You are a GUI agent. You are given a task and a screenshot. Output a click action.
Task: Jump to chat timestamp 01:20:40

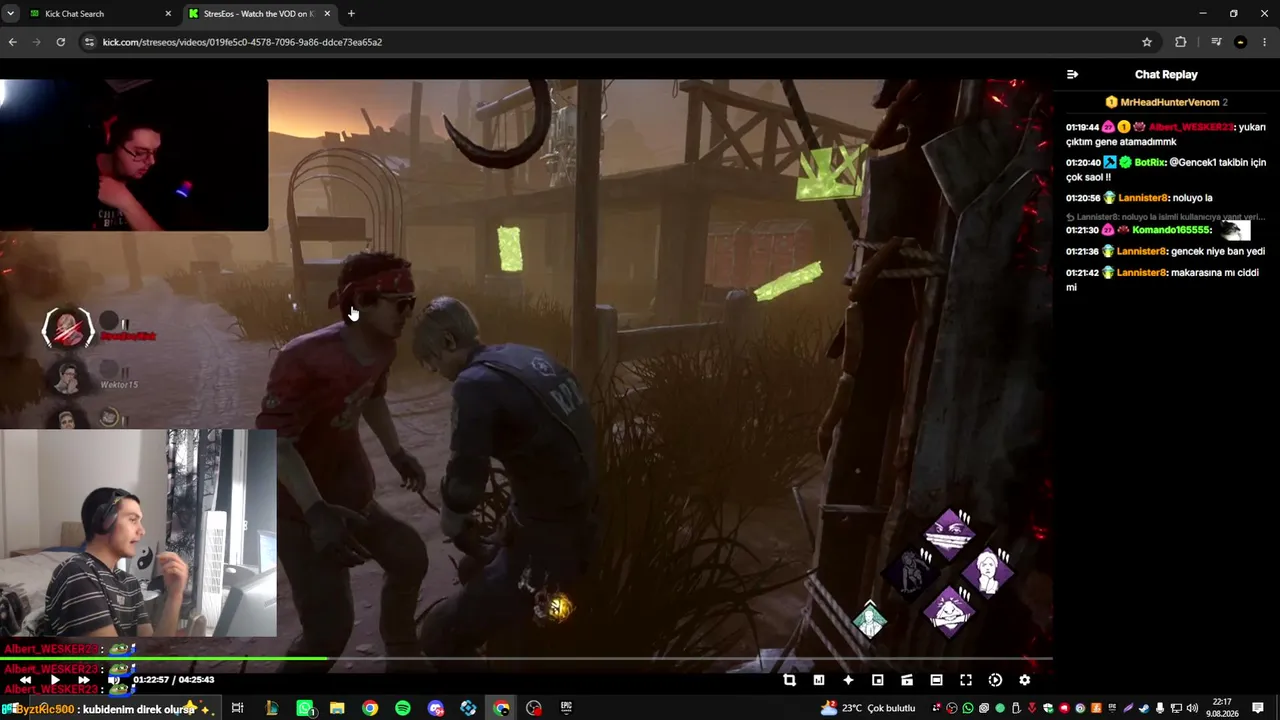pyautogui.click(x=1082, y=162)
